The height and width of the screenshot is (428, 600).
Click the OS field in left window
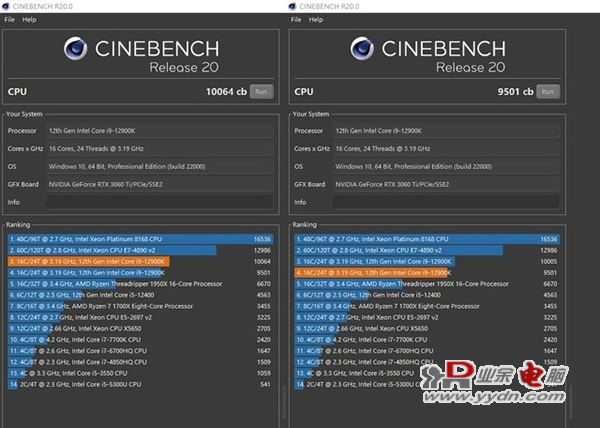(x=160, y=166)
